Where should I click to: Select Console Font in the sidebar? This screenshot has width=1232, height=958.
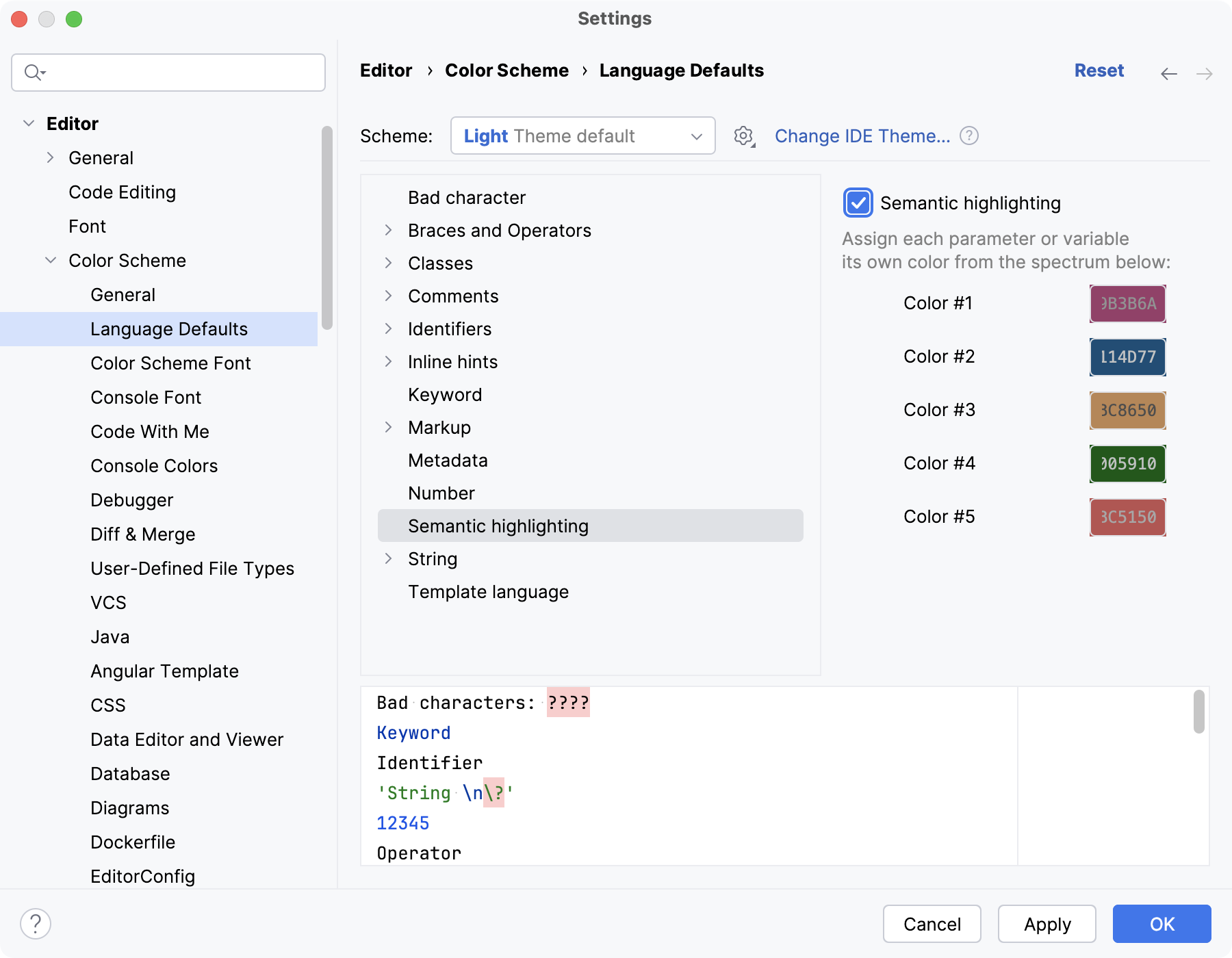click(x=146, y=397)
